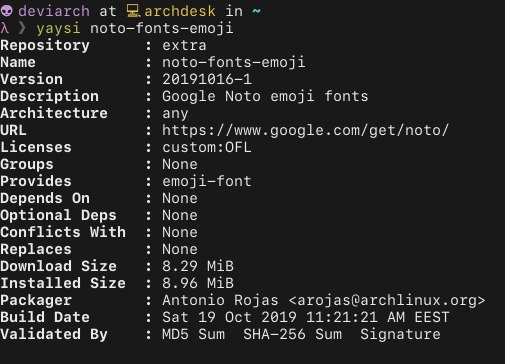Click the 'Architecture' field label
505x364 pixels.
[54, 113]
